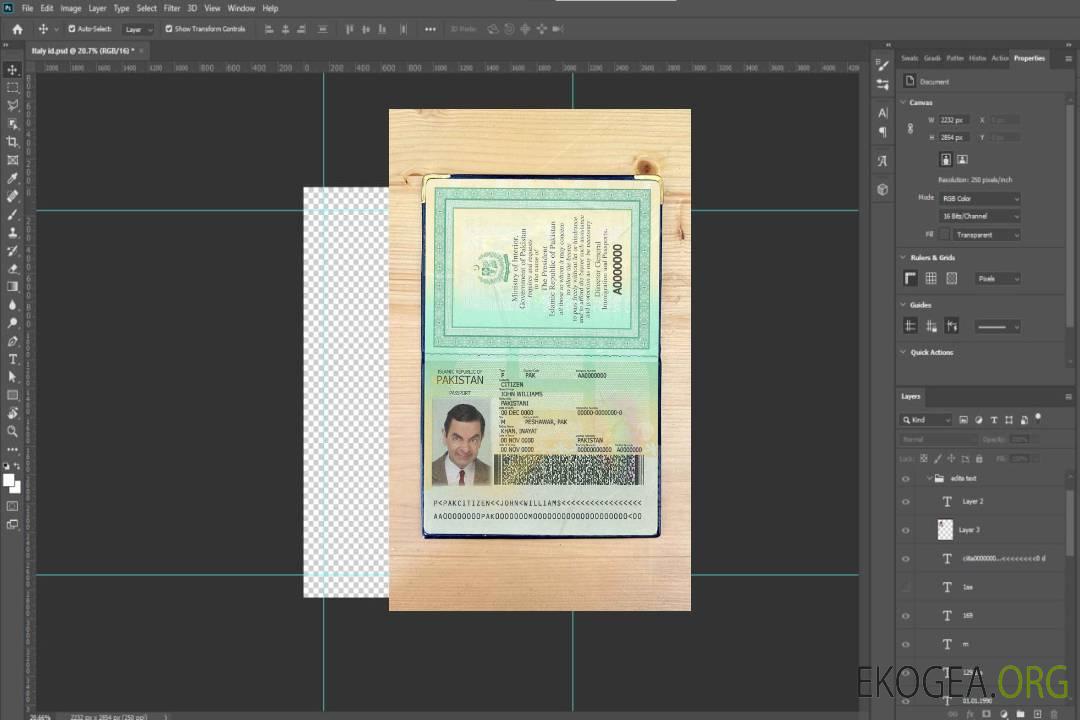Hide the 'edite text' group layer
This screenshot has height=720, width=1080.
coord(906,479)
